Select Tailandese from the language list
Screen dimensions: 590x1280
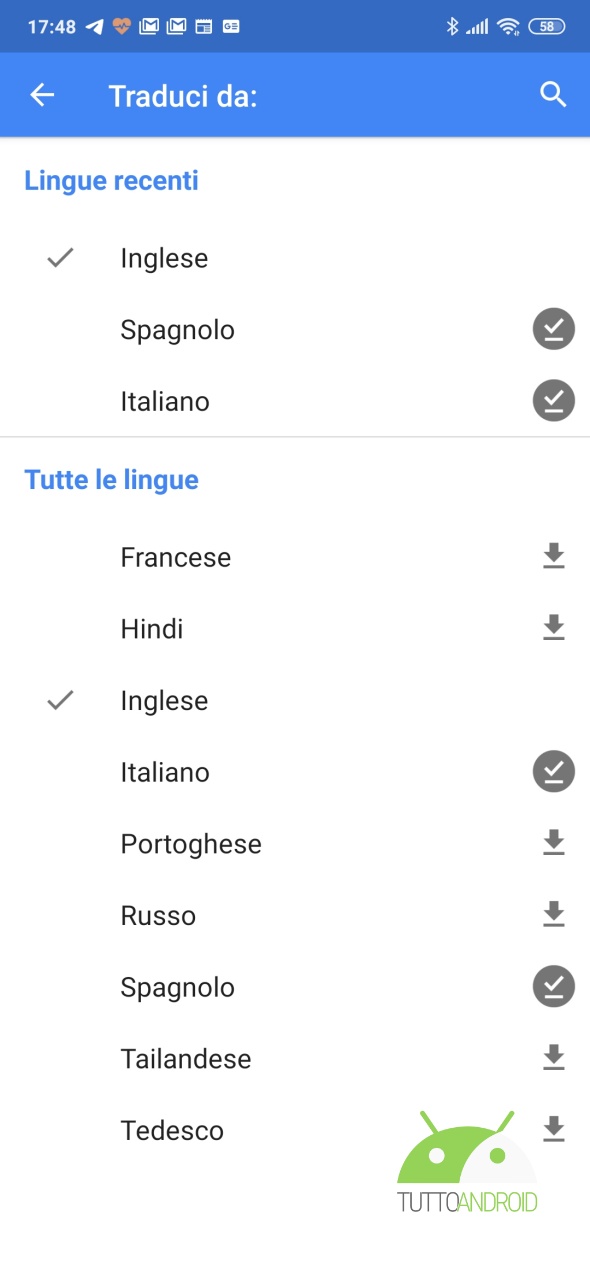tap(295, 1059)
